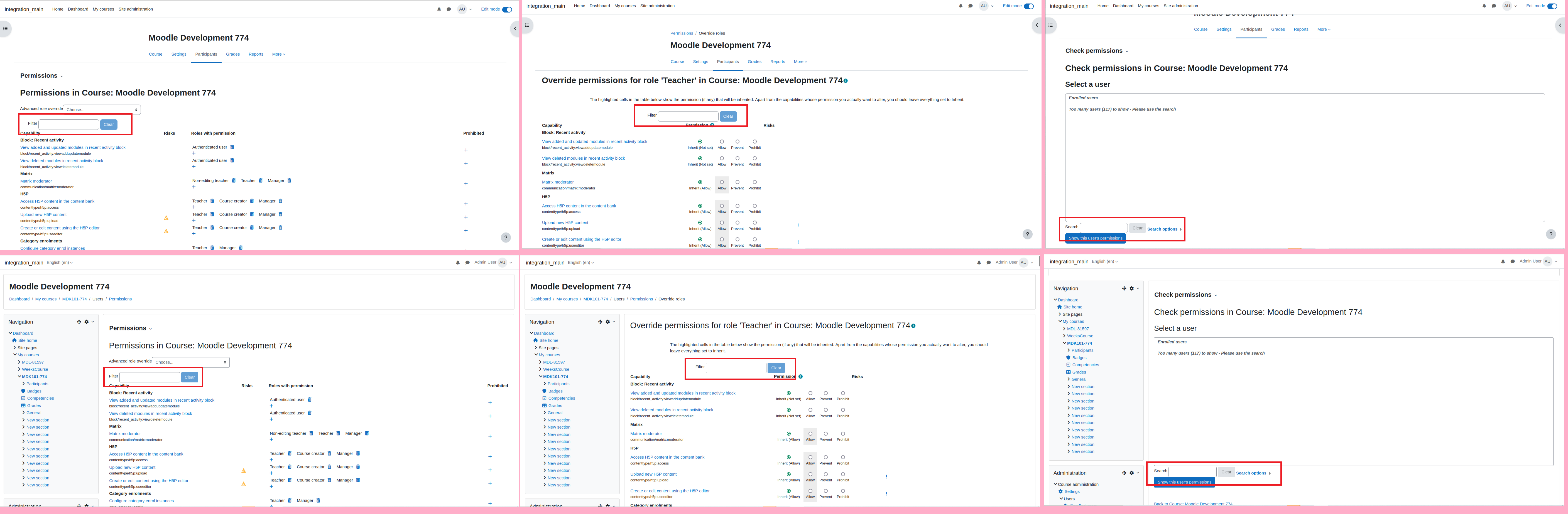
Task: Open Admin User menu on Classic Override page
Action: point(1015,263)
